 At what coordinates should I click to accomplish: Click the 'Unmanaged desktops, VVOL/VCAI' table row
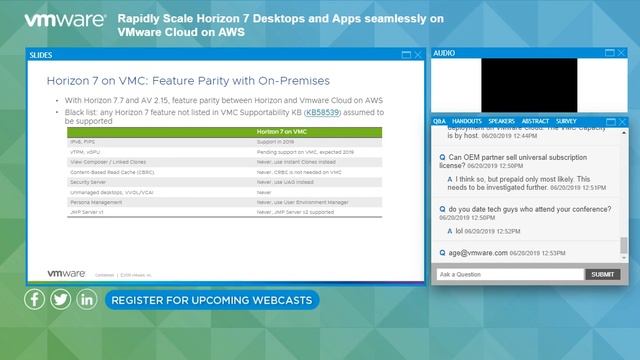tap(224, 192)
